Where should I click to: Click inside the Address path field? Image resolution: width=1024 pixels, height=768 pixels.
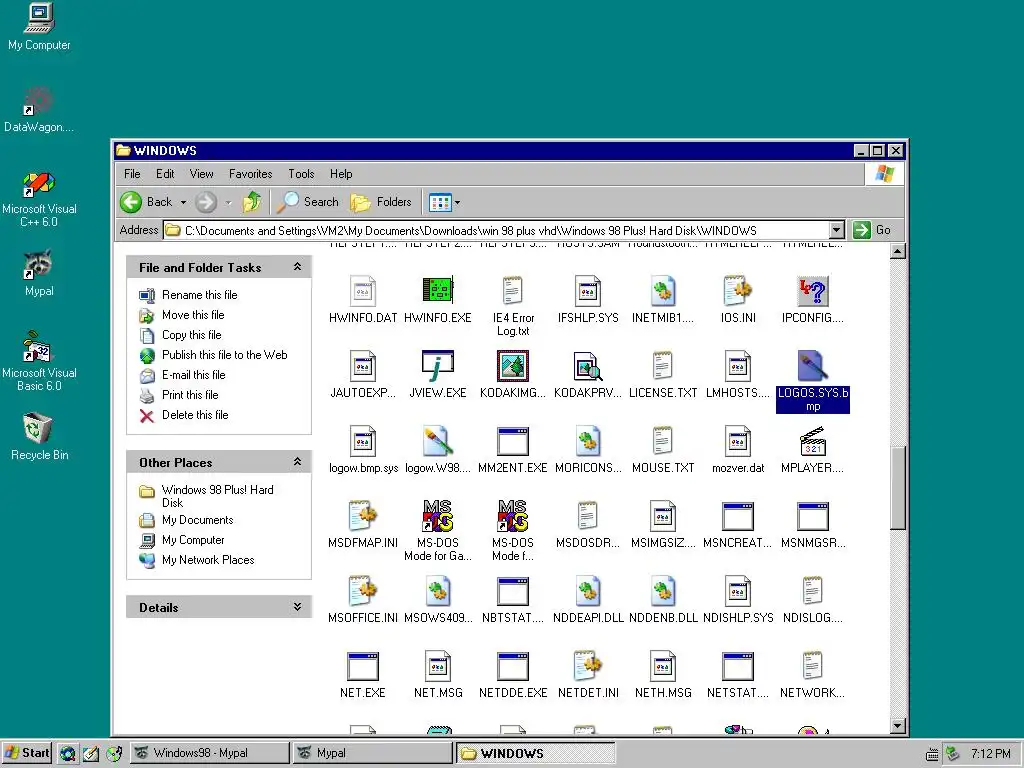(x=496, y=230)
